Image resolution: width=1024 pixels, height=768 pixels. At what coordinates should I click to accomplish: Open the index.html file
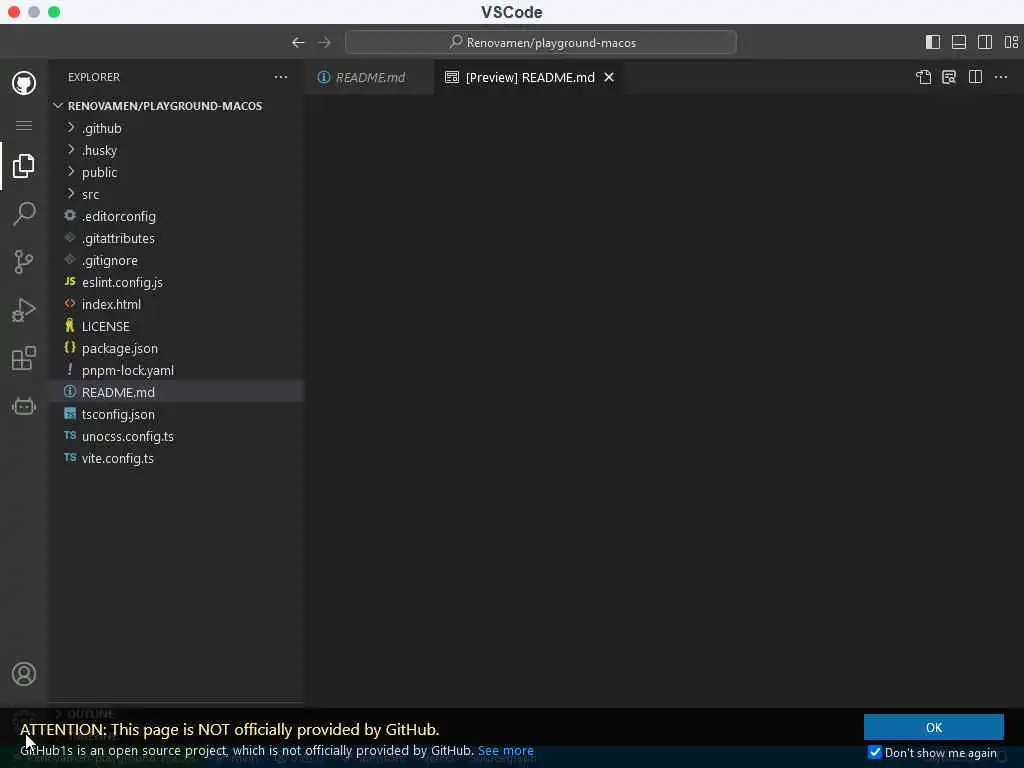(x=175, y=304)
